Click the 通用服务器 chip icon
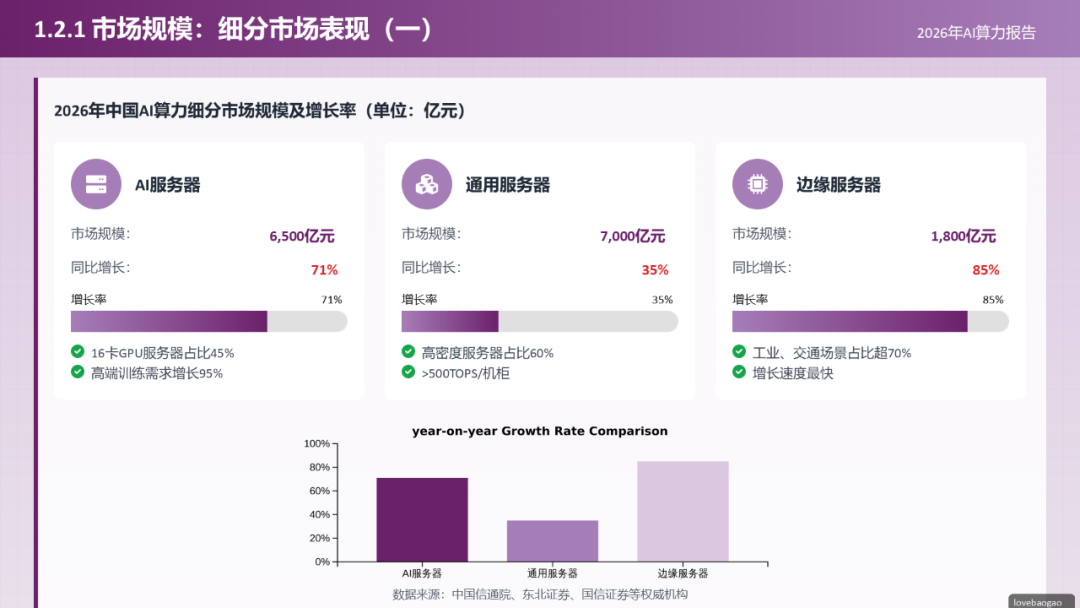 tap(427, 184)
